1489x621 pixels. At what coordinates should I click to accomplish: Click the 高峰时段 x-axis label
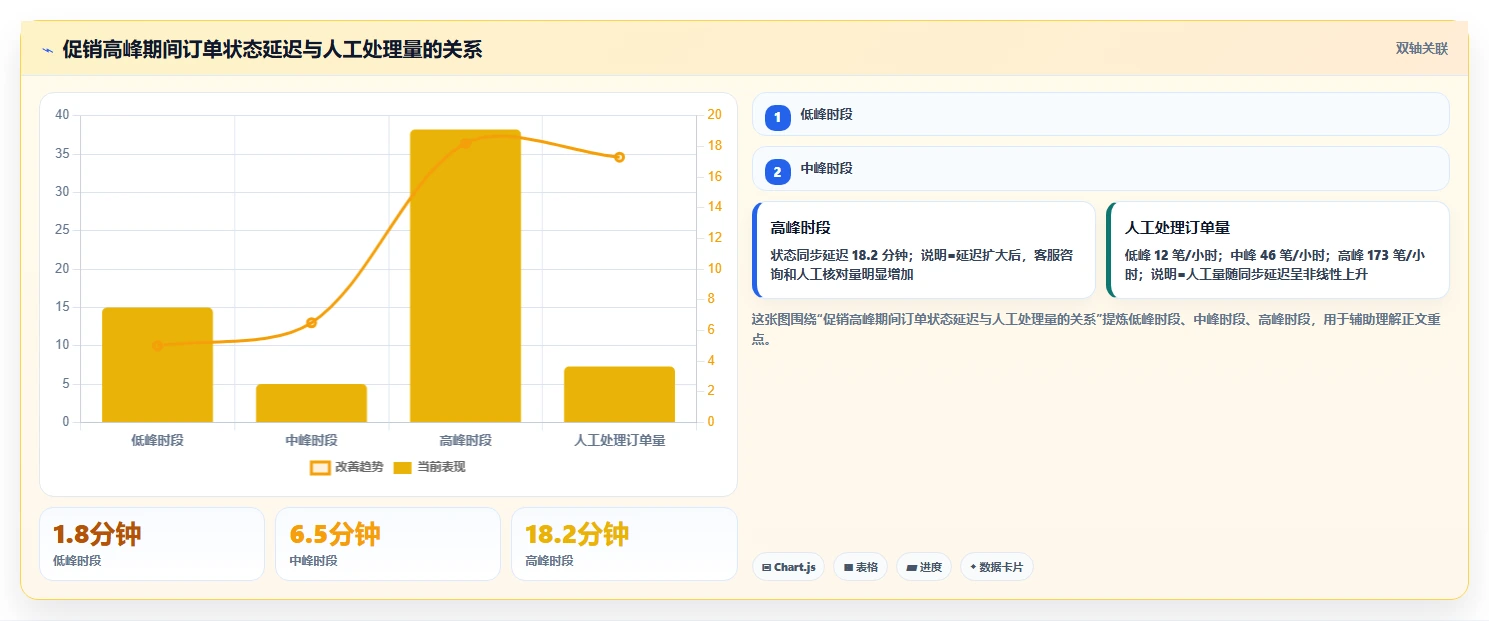click(x=465, y=440)
